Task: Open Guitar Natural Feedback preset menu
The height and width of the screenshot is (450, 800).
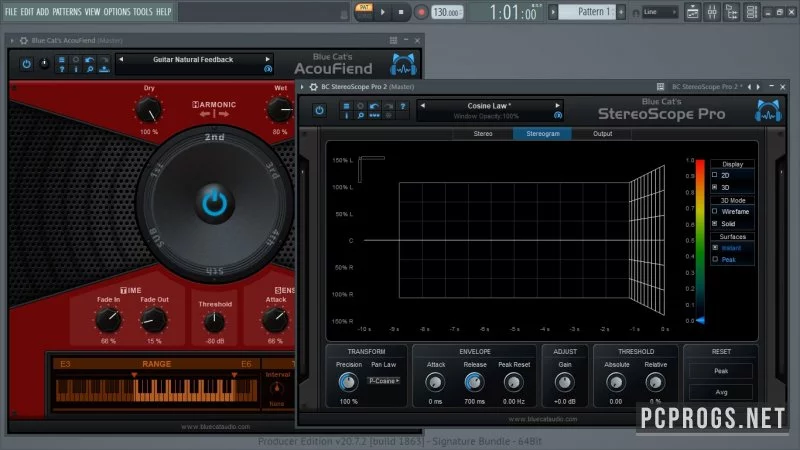Action: pyautogui.click(x=193, y=60)
